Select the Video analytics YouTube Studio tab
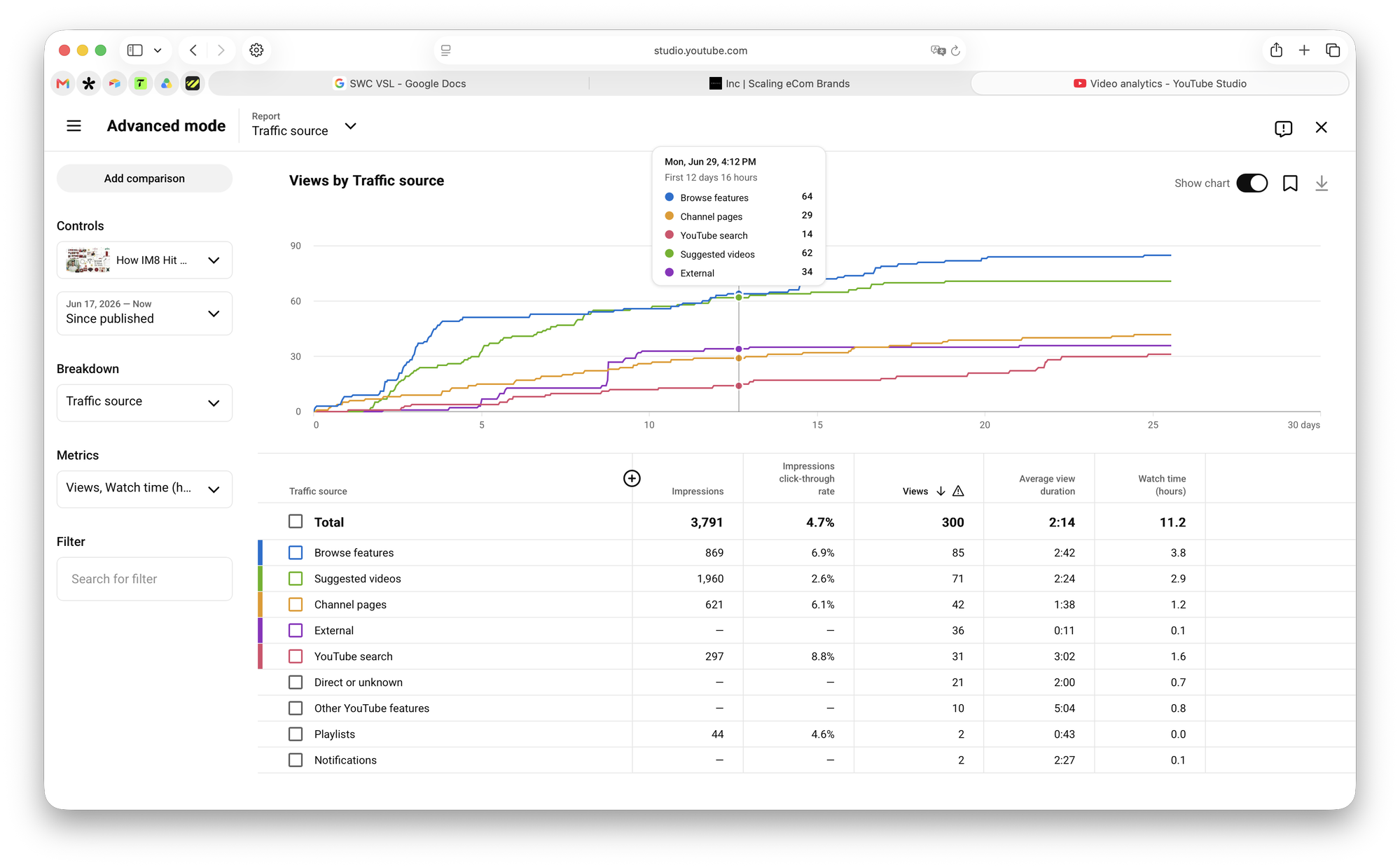 point(1160,83)
